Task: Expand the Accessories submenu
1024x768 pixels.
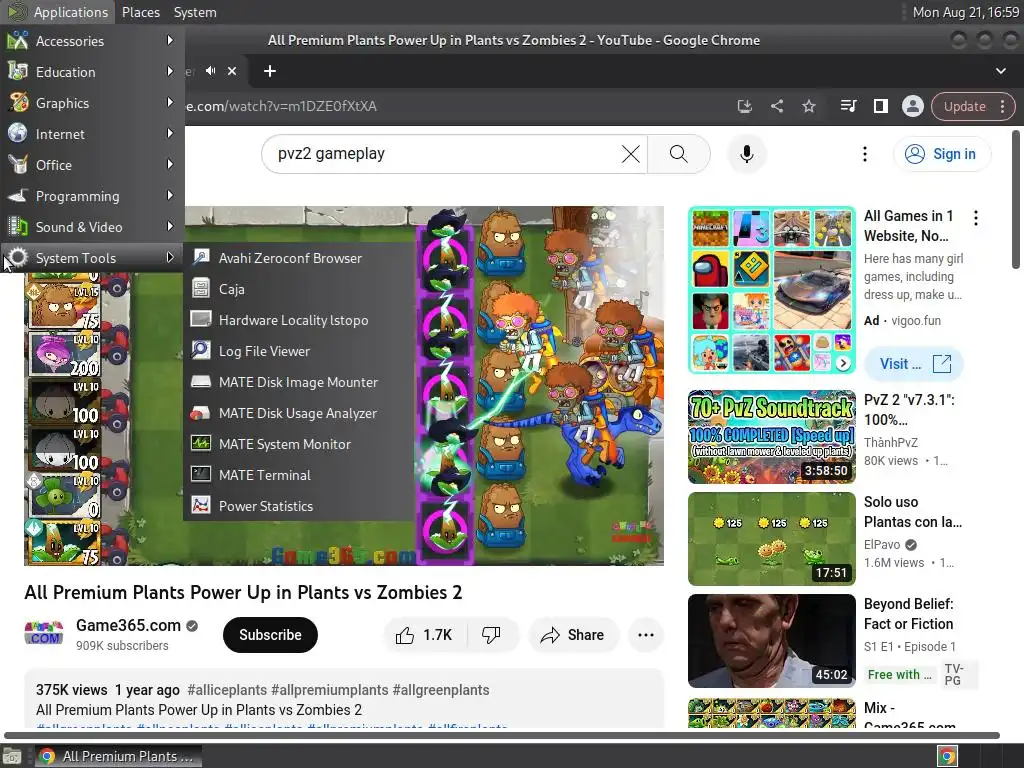Action: [92, 40]
